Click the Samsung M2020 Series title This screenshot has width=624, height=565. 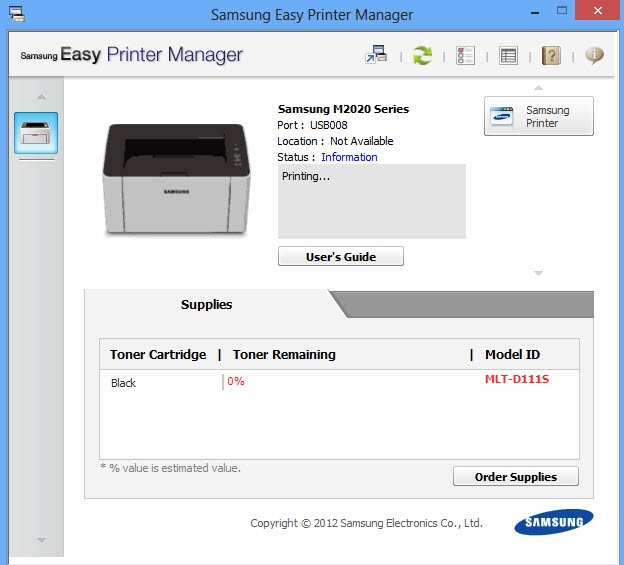pyautogui.click(x=343, y=109)
